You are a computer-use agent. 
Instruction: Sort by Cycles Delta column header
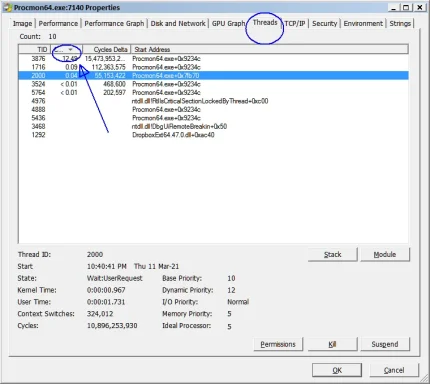coord(107,49)
